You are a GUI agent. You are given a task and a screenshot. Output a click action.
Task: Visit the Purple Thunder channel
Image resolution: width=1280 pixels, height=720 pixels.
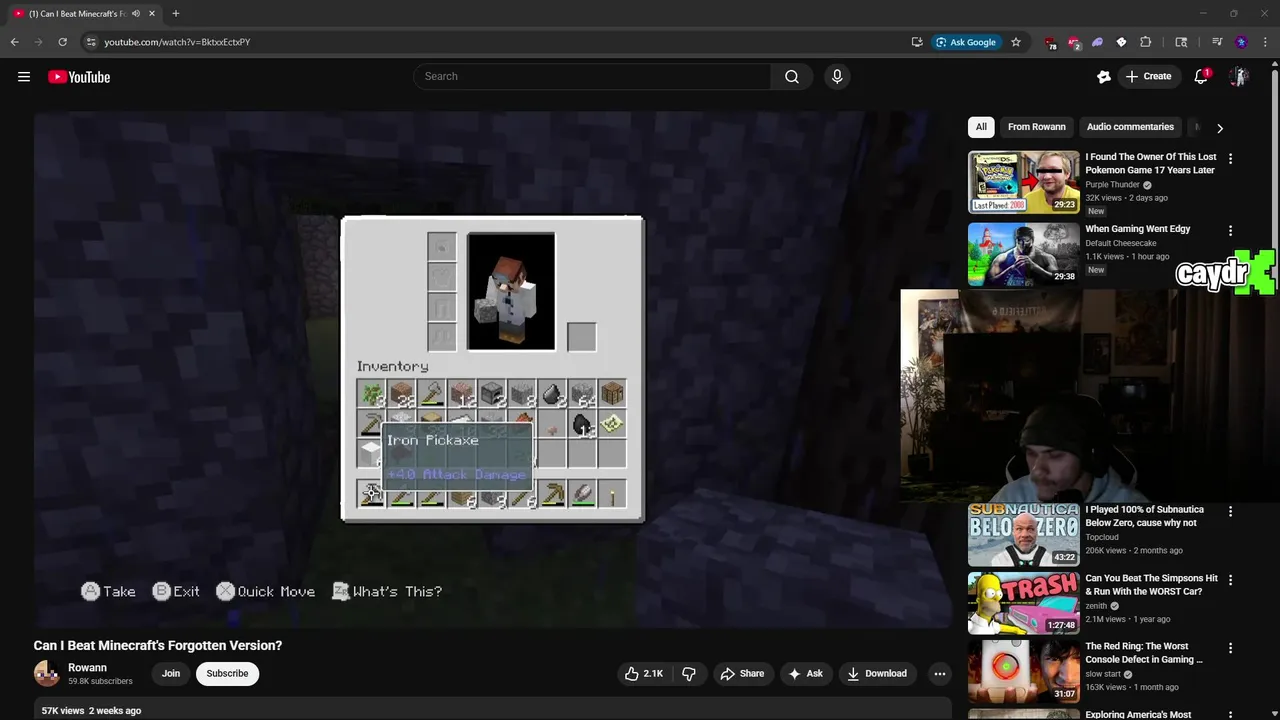pyautogui.click(x=1113, y=185)
